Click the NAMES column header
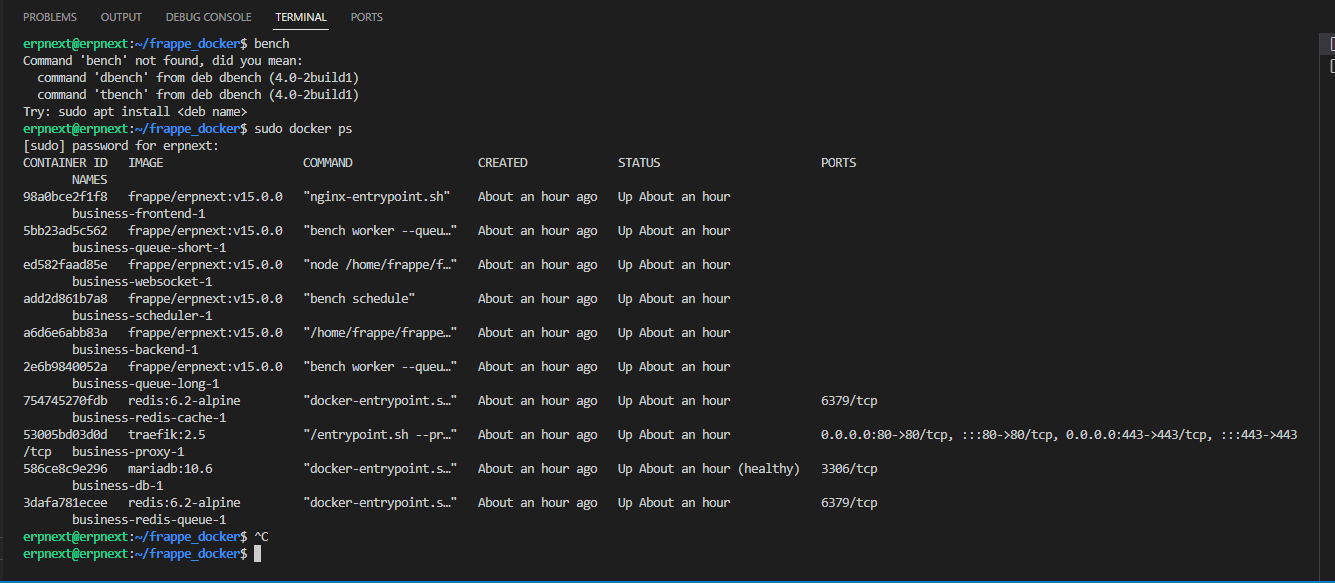 click(x=90, y=180)
